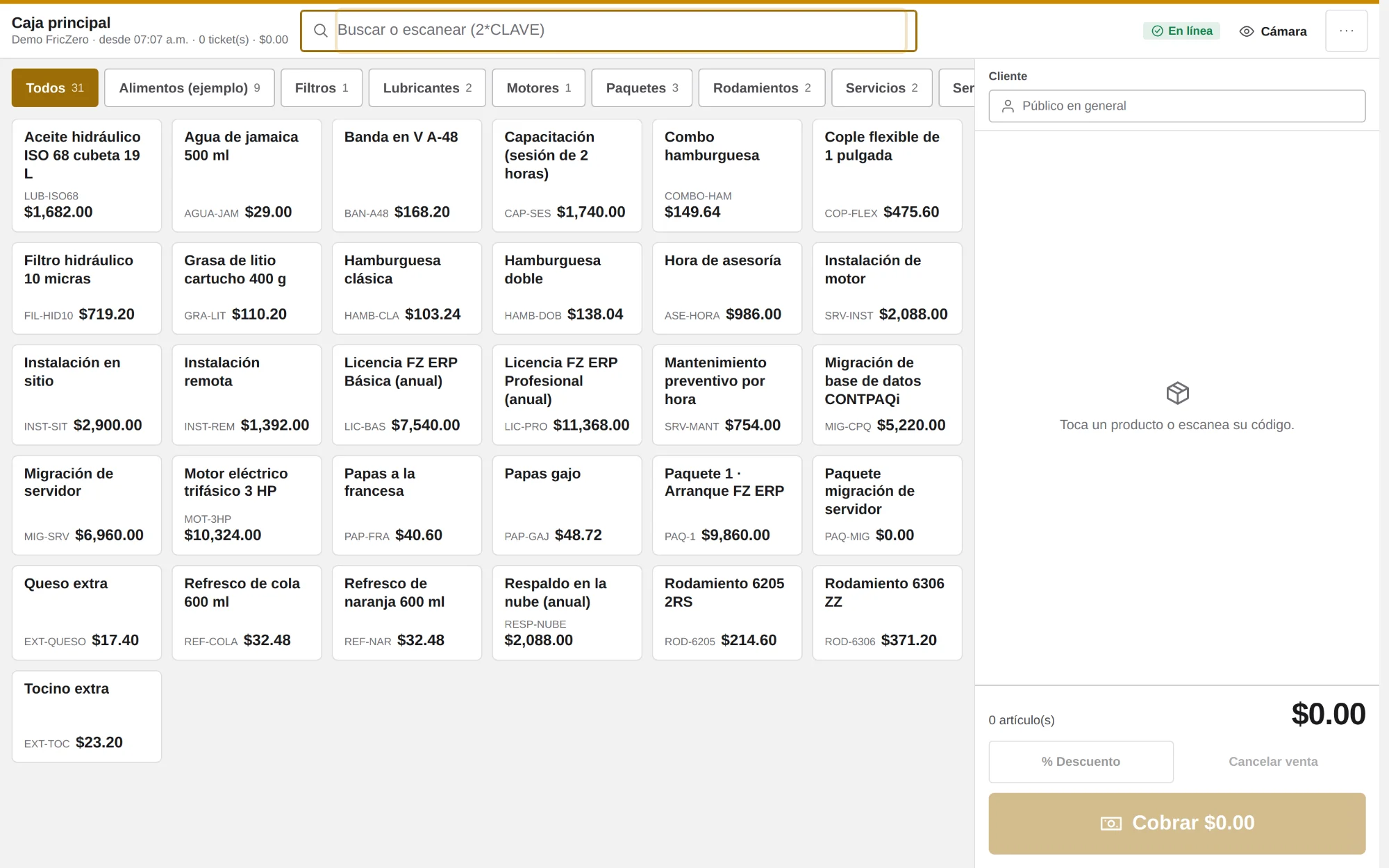
Task: Select Respaldo en la nube (anual)
Action: [x=567, y=612]
